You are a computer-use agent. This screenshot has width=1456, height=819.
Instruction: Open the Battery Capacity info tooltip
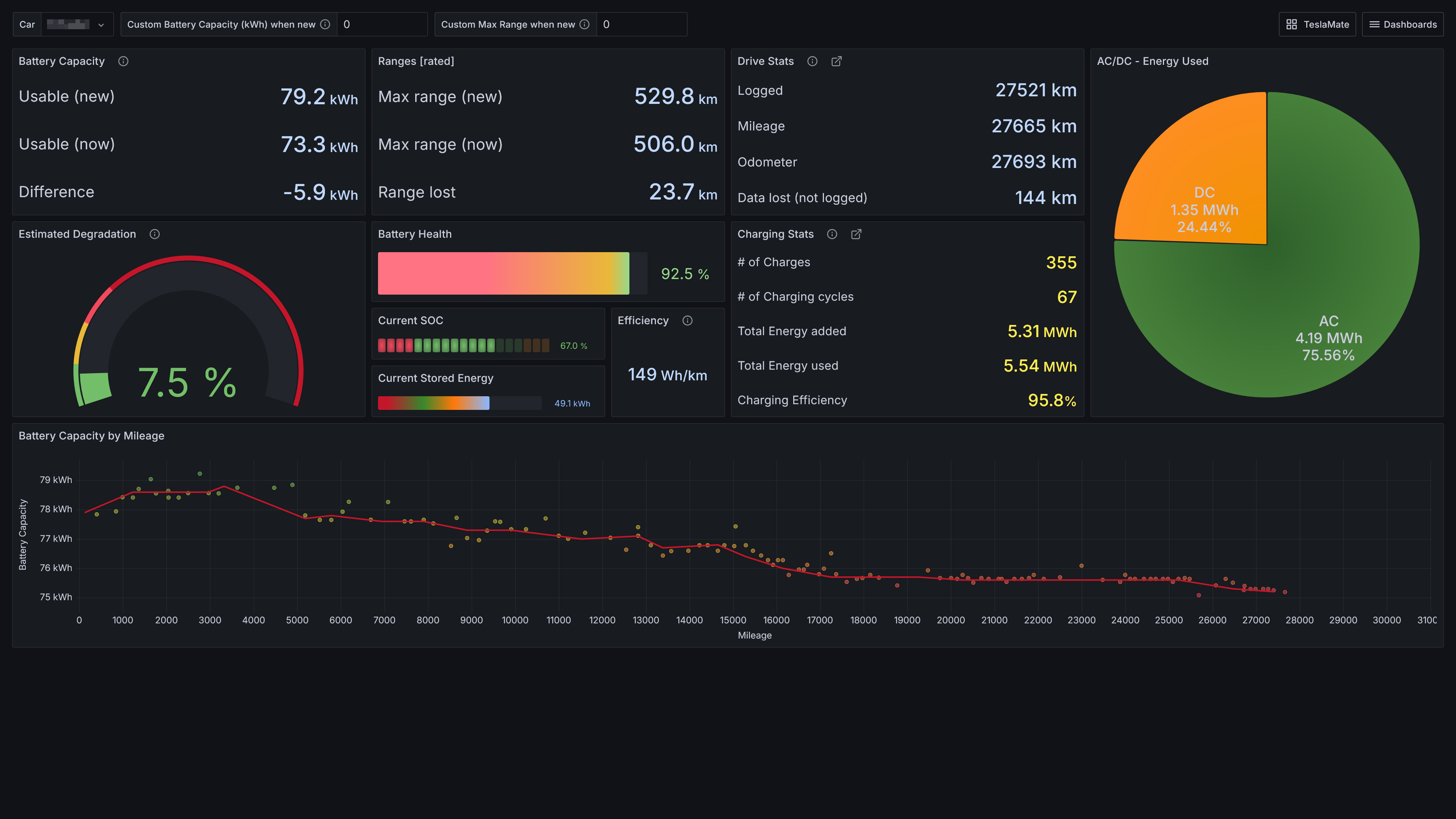click(124, 61)
